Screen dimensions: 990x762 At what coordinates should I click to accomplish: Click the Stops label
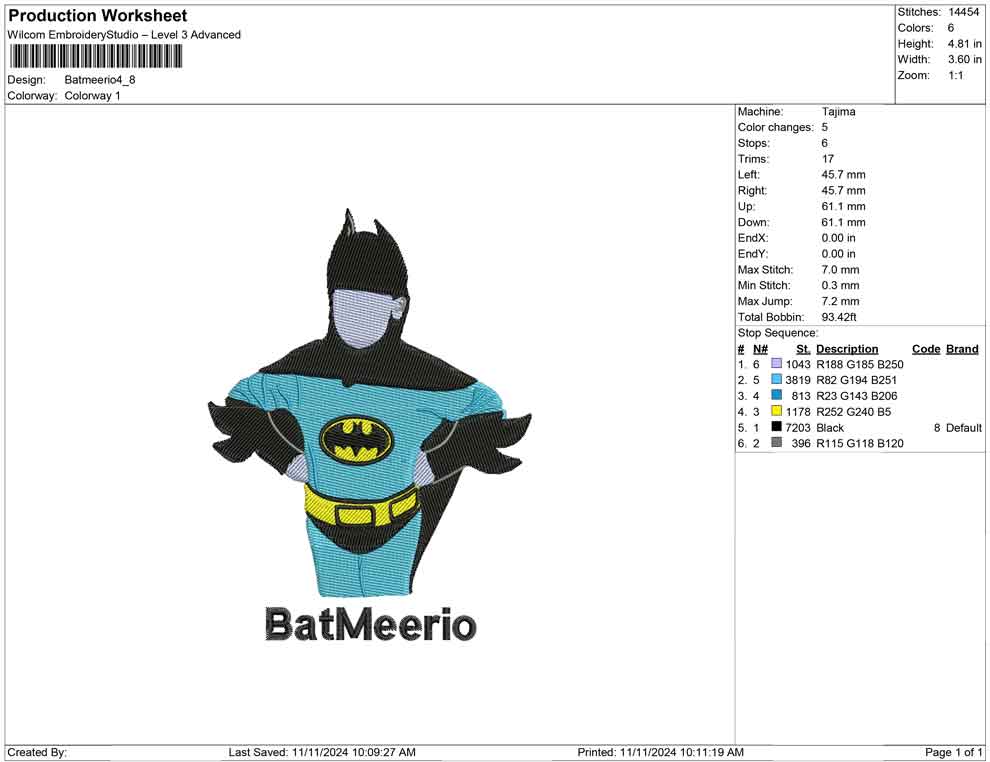(753, 143)
